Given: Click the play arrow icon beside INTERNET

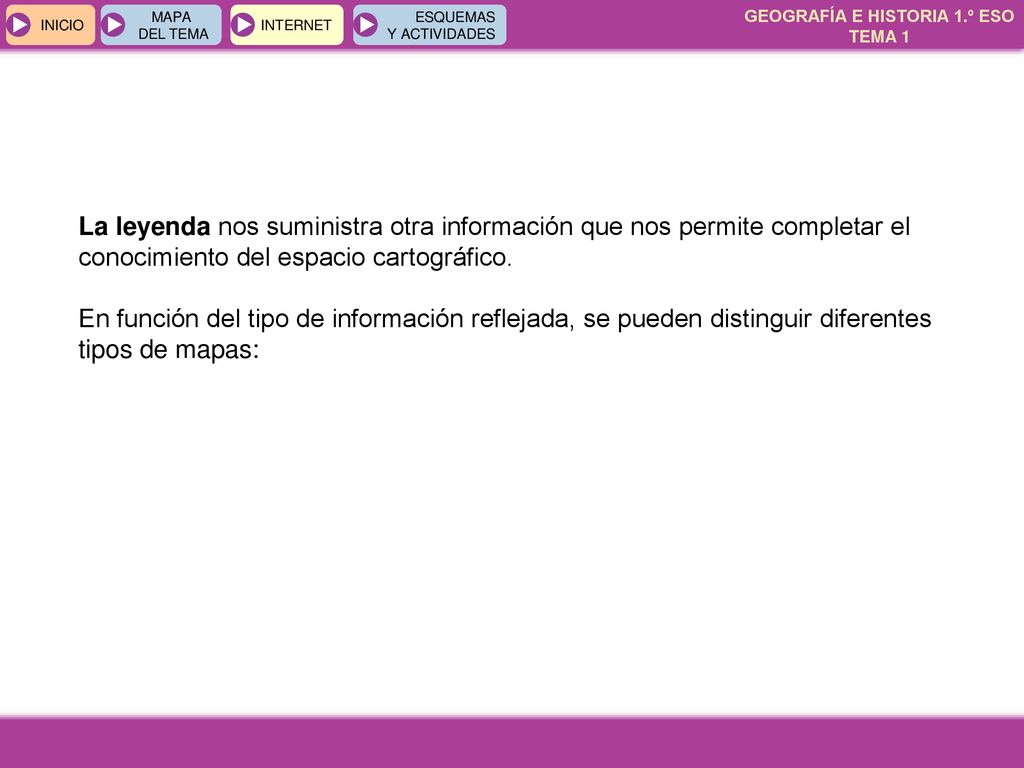Looking at the screenshot, I should (243, 25).
